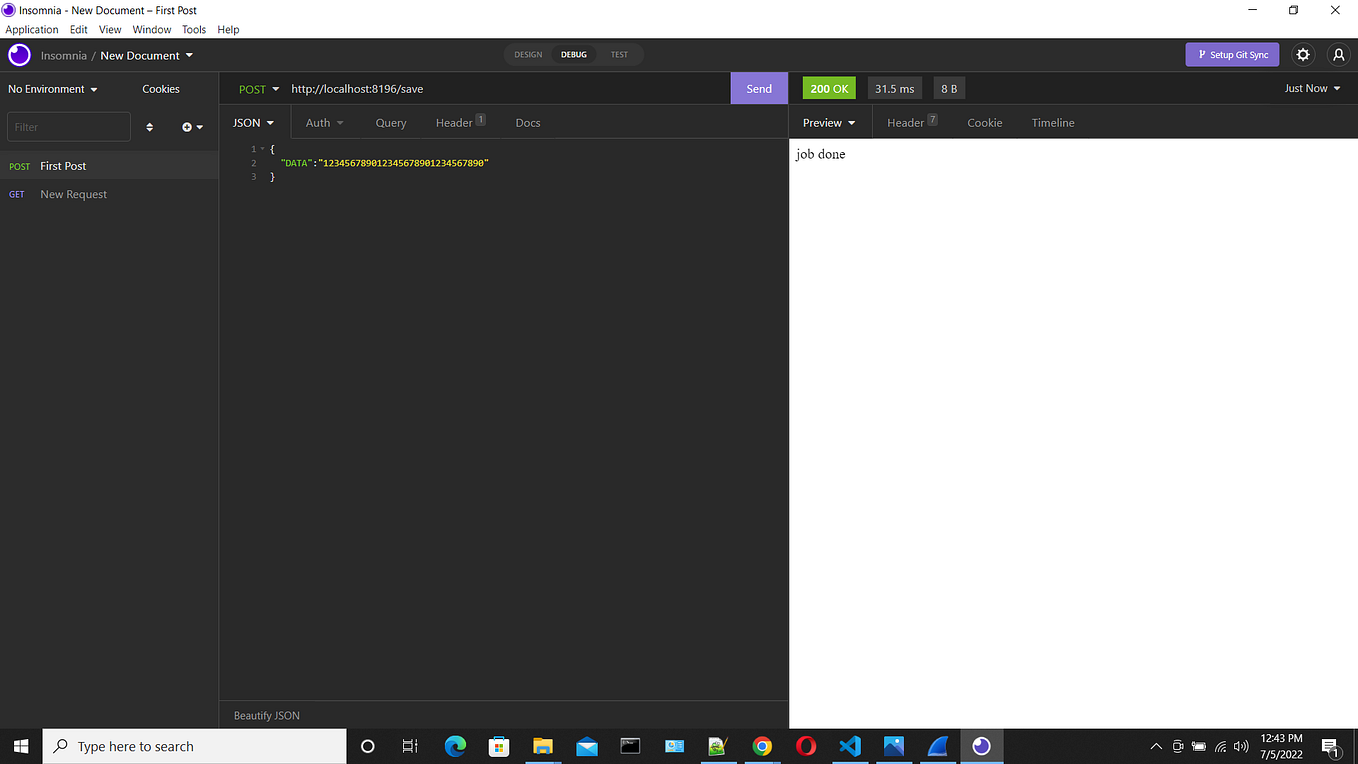Open the No Environment dropdown
The height and width of the screenshot is (764, 1358).
[53, 89]
